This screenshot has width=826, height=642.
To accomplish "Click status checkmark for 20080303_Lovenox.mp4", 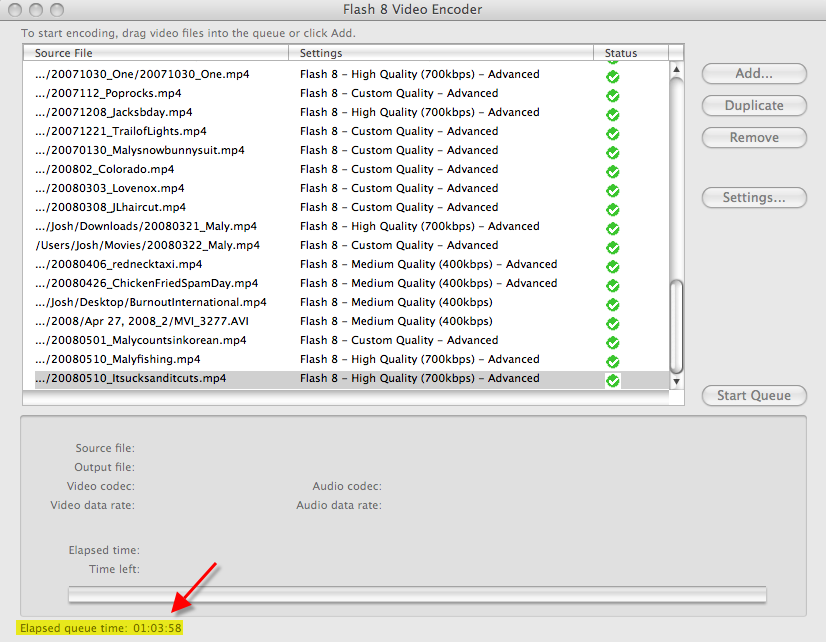I will (612, 191).
